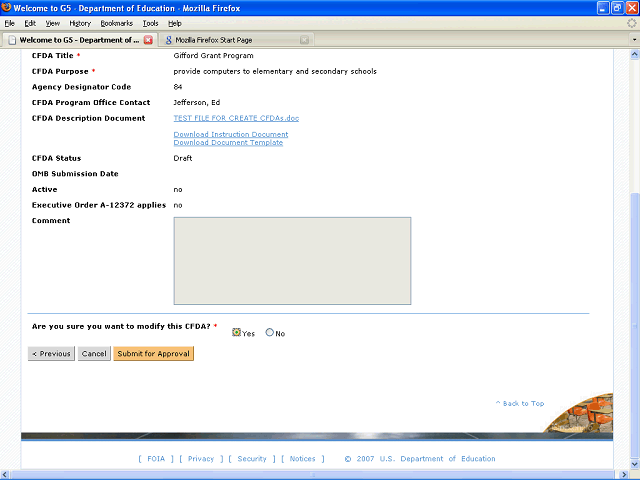
Task: Open TEST FILE FOR CREATE CFDAs.doc link
Action: (236, 118)
